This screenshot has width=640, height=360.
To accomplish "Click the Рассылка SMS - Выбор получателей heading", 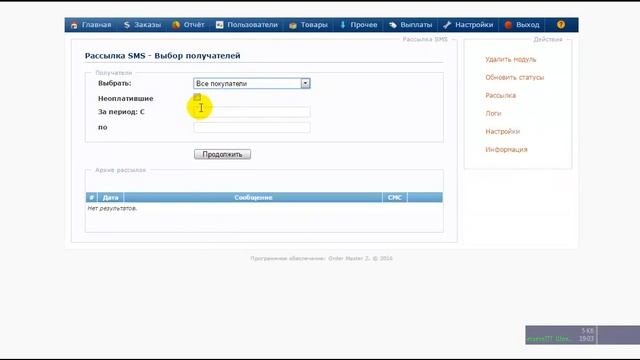I will click(x=162, y=56).
